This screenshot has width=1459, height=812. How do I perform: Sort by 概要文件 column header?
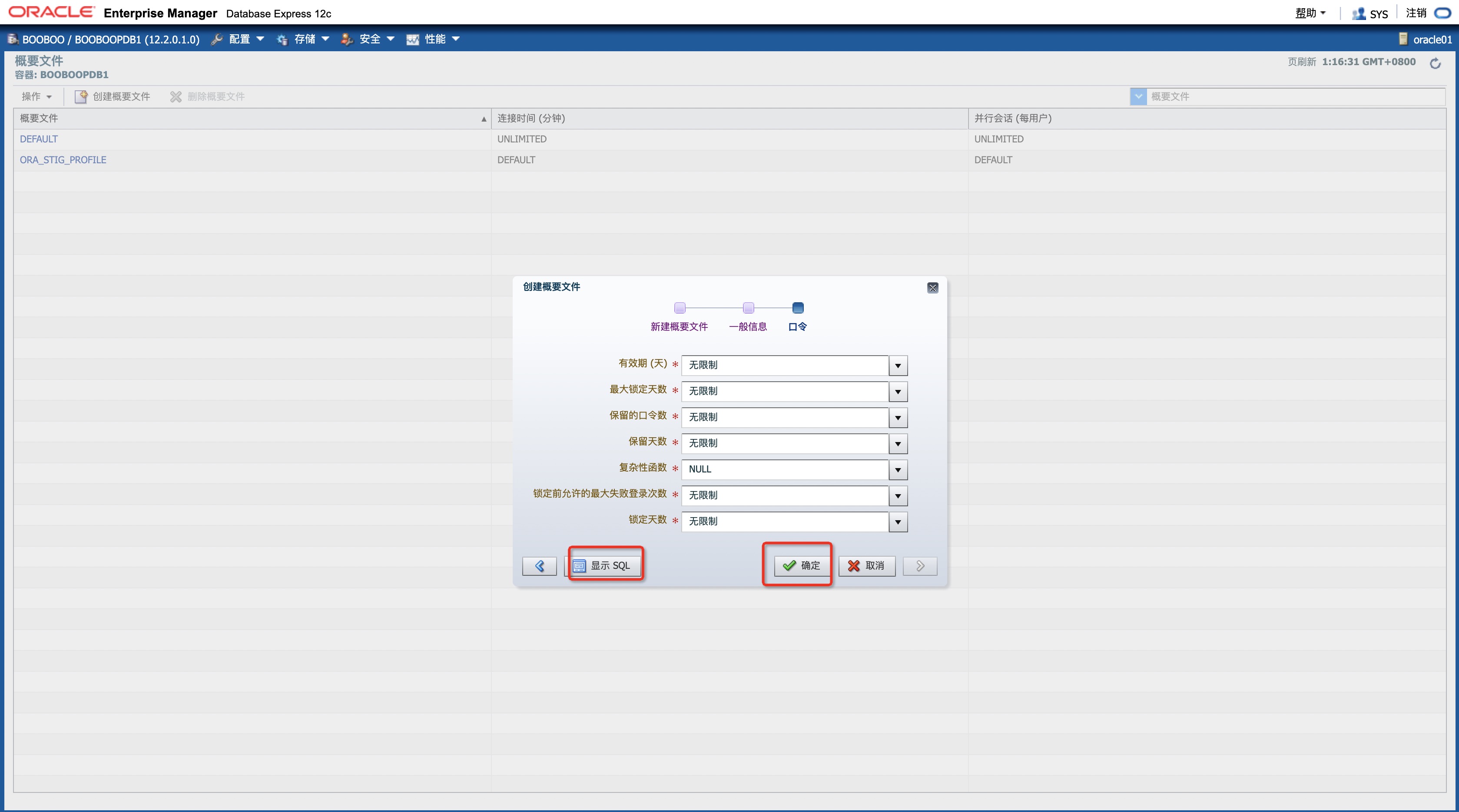pyautogui.click(x=39, y=118)
